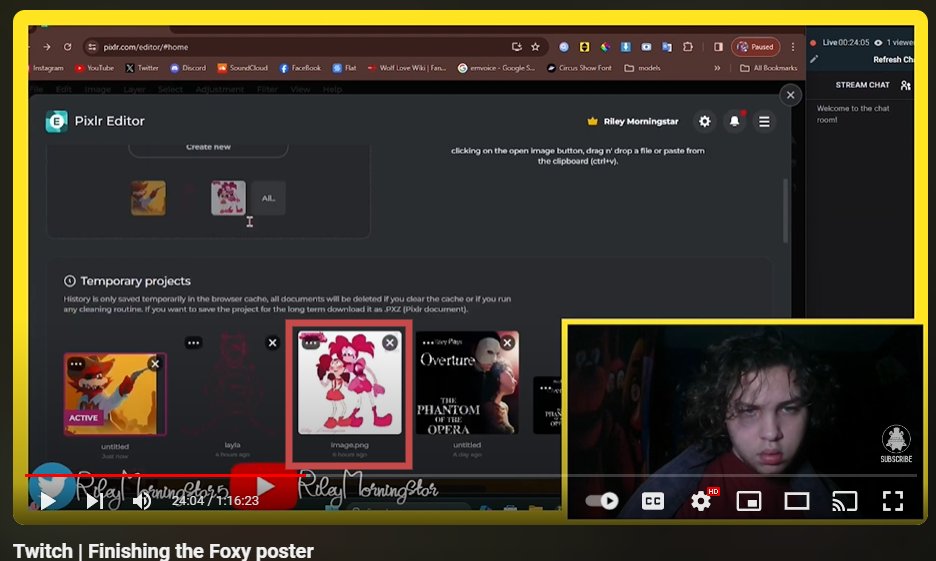Click the Pixlr Editor logo
This screenshot has height=561, width=936.
coord(57,121)
